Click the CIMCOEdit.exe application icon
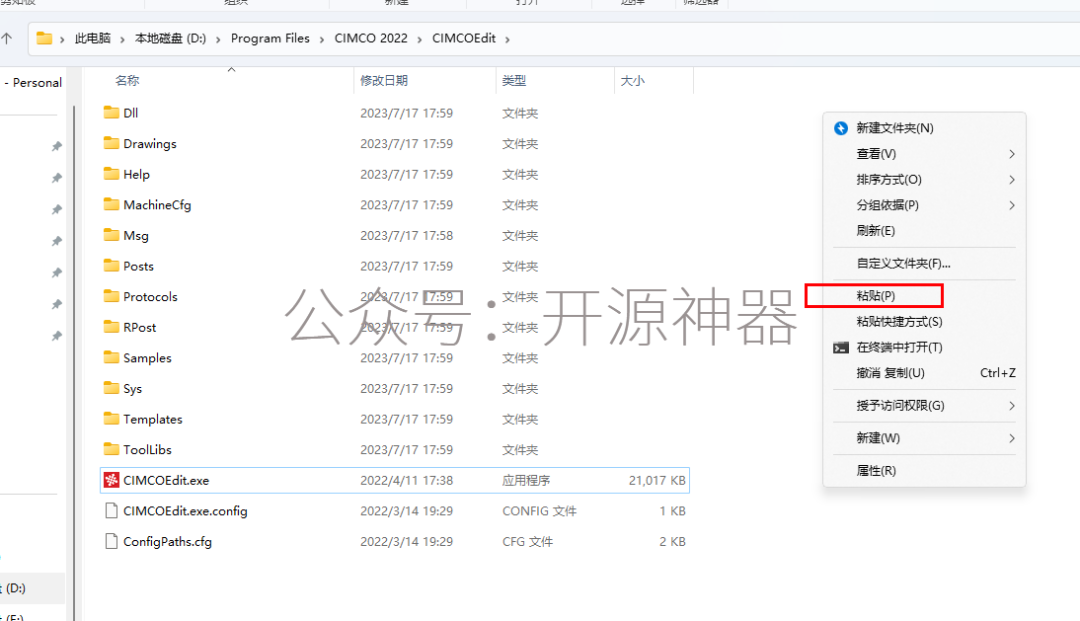This screenshot has width=1080, height=621. tap(111, 480)
